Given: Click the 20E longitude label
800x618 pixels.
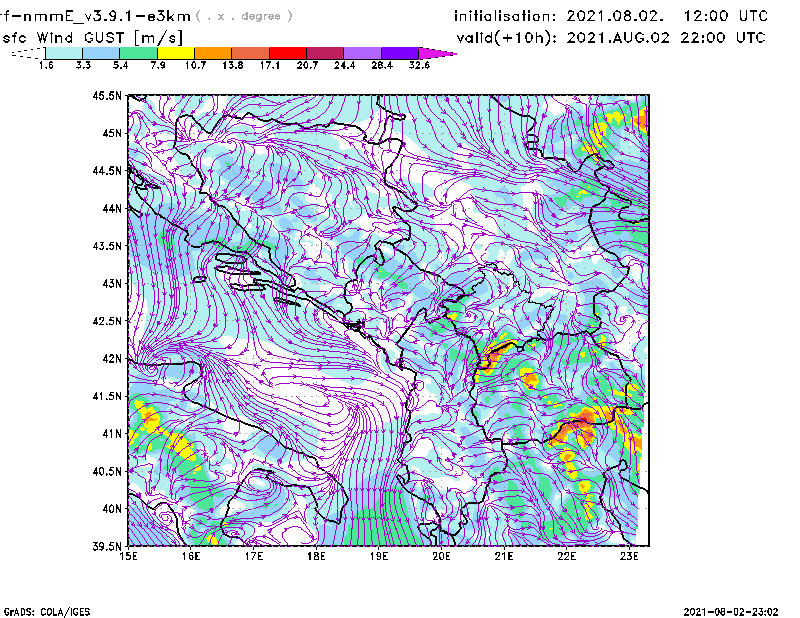Looking at the screenshot, I should 441,556.
